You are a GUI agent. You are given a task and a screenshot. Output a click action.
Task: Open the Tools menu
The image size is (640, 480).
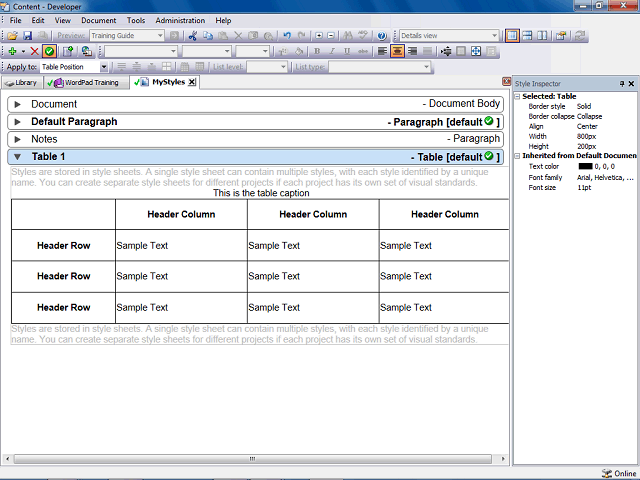[x=136, y=20]
